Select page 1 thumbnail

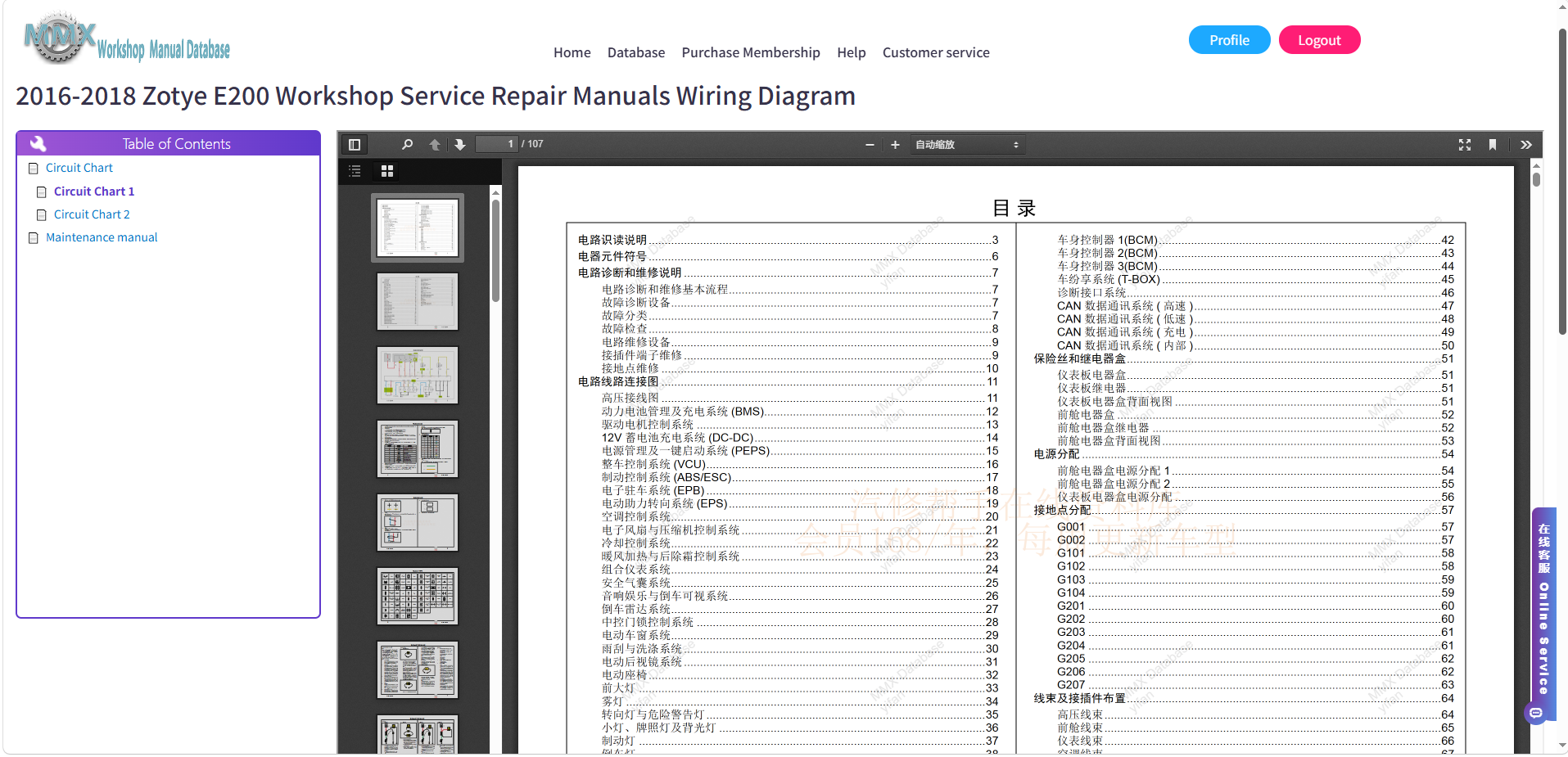(418, 228)
